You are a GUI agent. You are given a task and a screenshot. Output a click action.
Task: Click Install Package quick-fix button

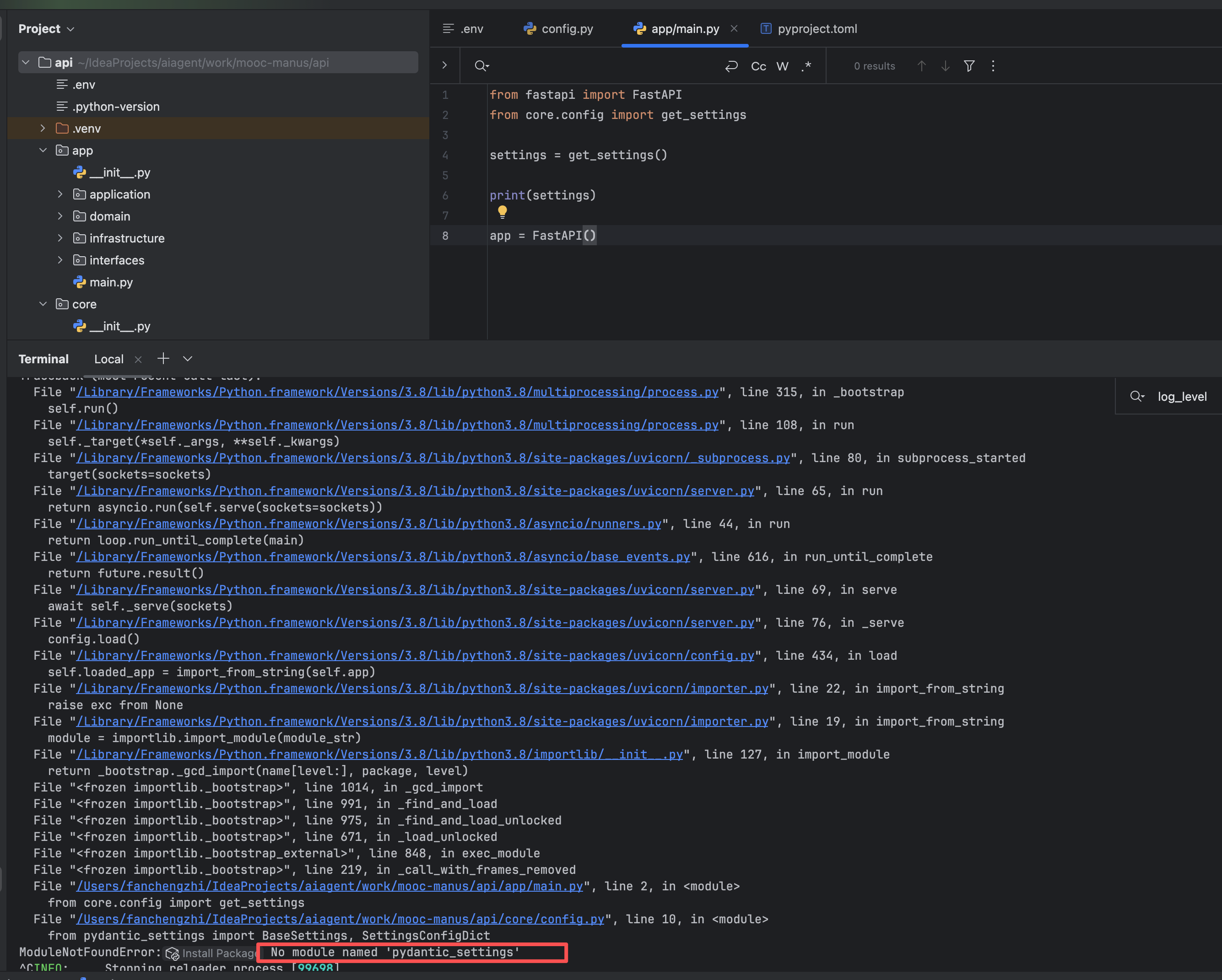tap(212, 953)
